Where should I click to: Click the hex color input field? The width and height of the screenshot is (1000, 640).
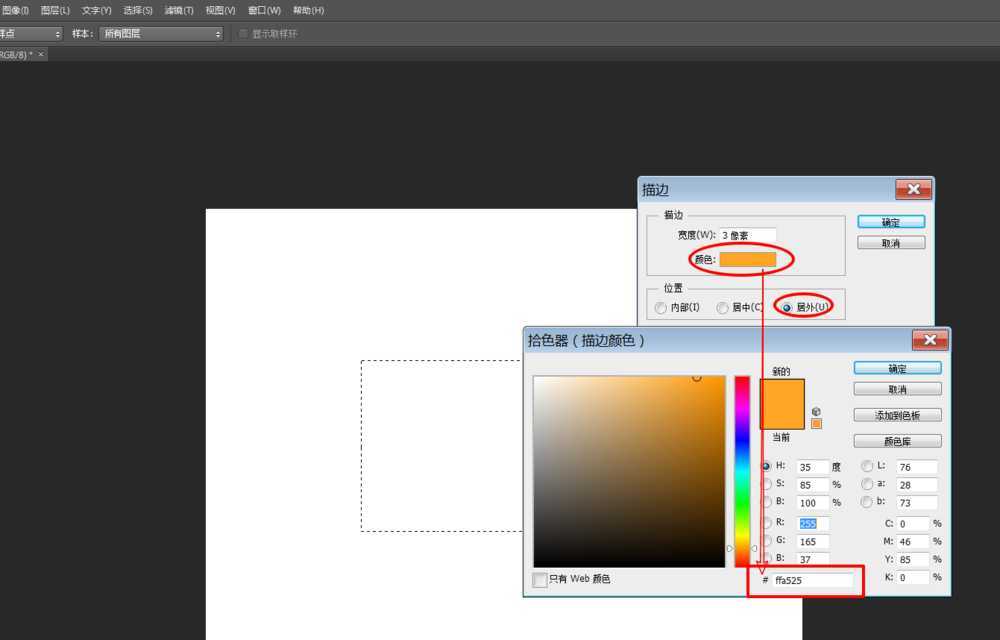click(812, 580)
